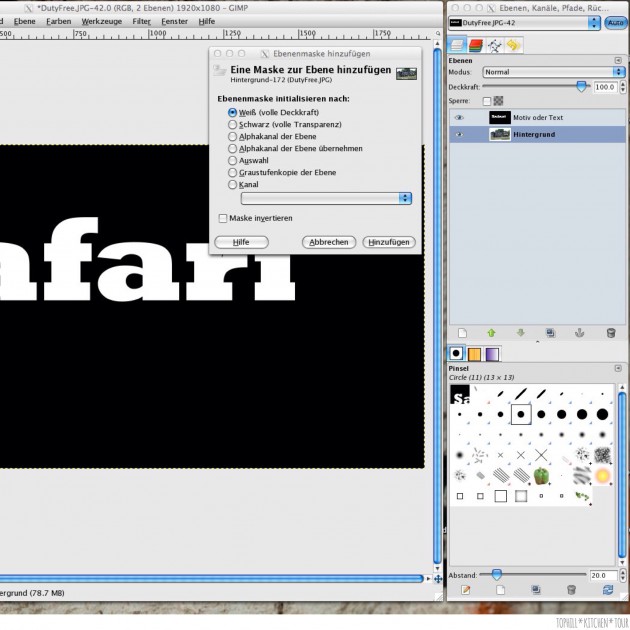Open the Modus Normal dropdown
The width and height of the screenshot is (630, 630).
(554, 72)
